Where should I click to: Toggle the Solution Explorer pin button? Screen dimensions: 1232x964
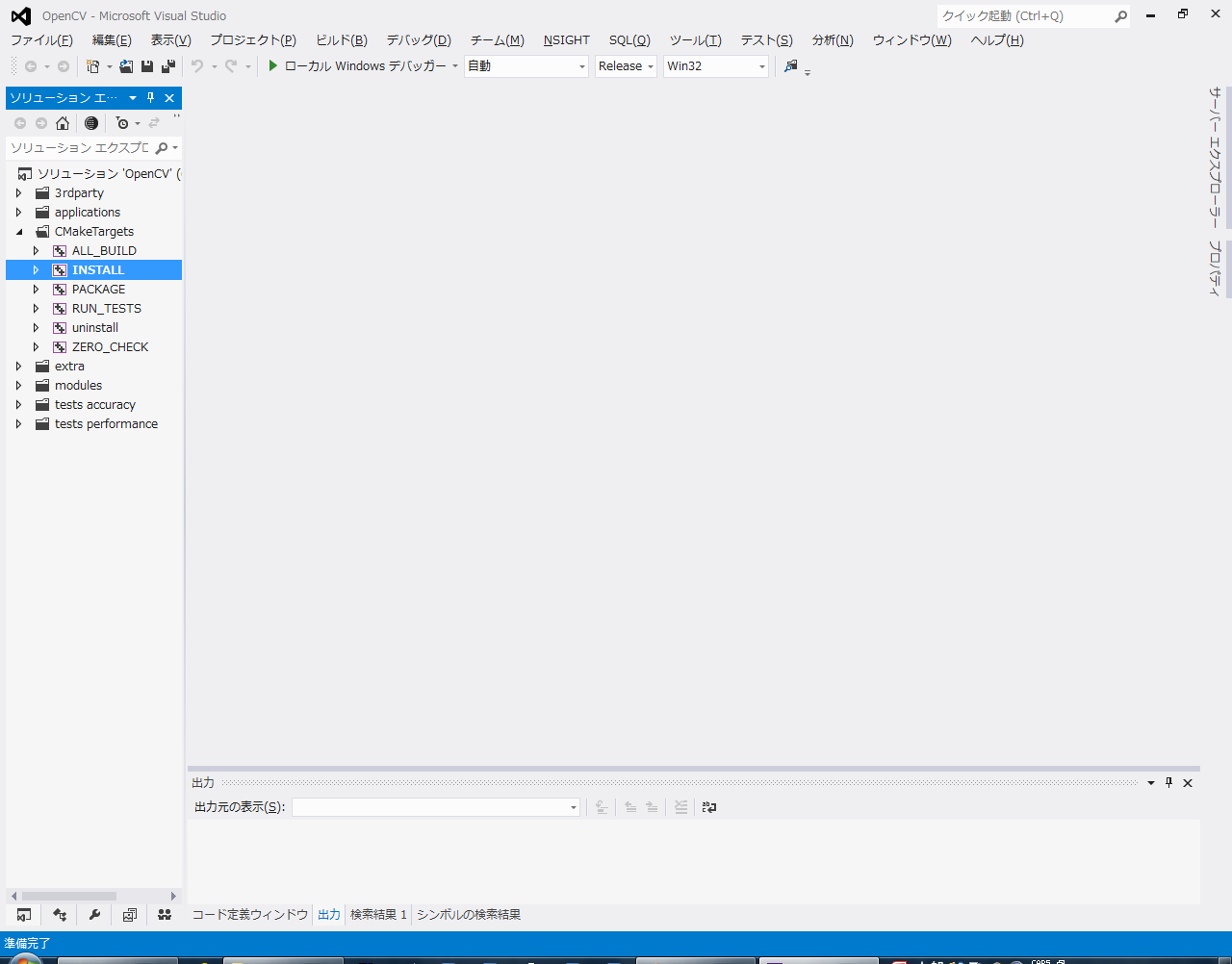coord(150,97)
